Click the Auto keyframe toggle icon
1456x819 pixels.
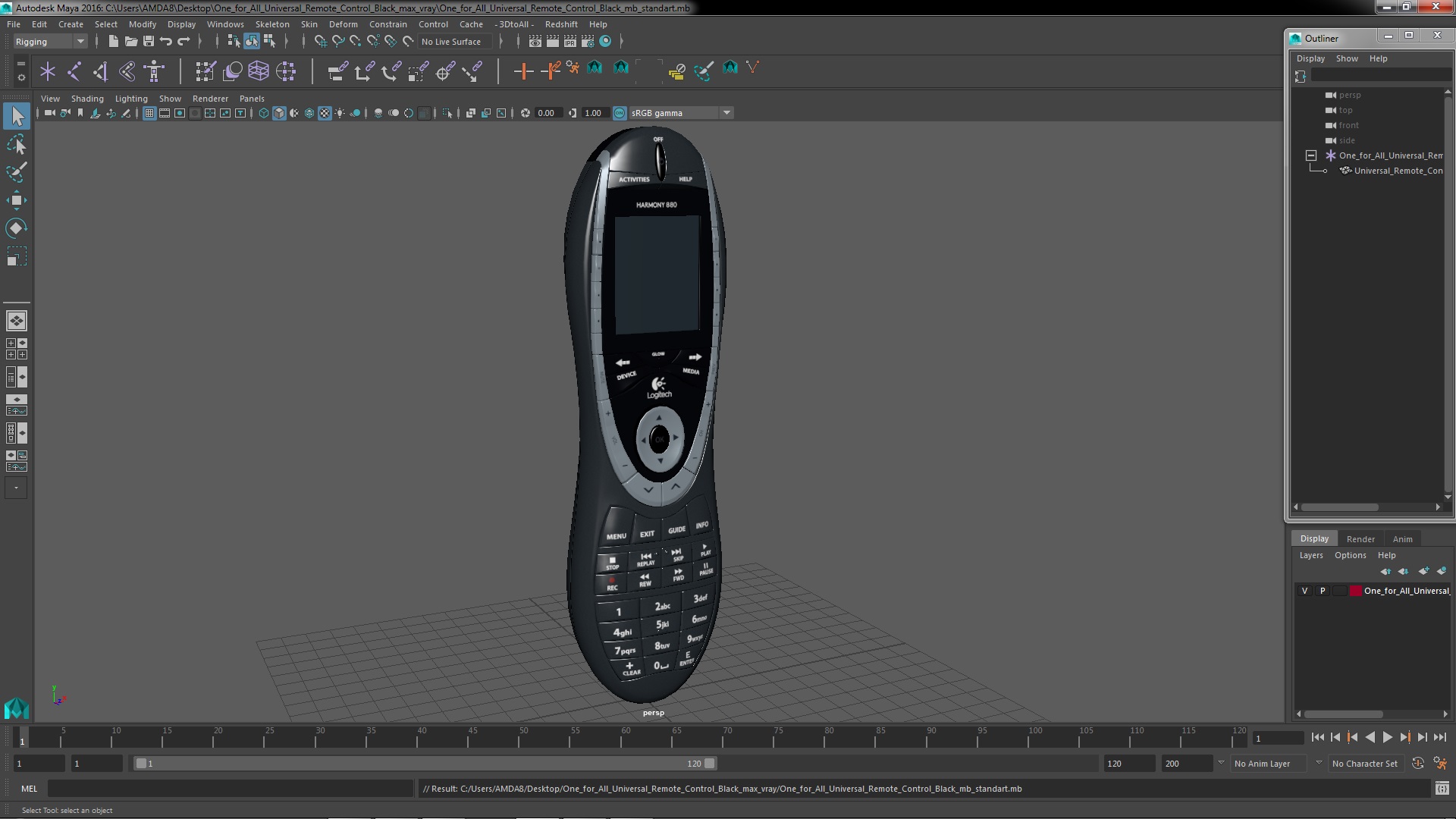coord(1417,764)
